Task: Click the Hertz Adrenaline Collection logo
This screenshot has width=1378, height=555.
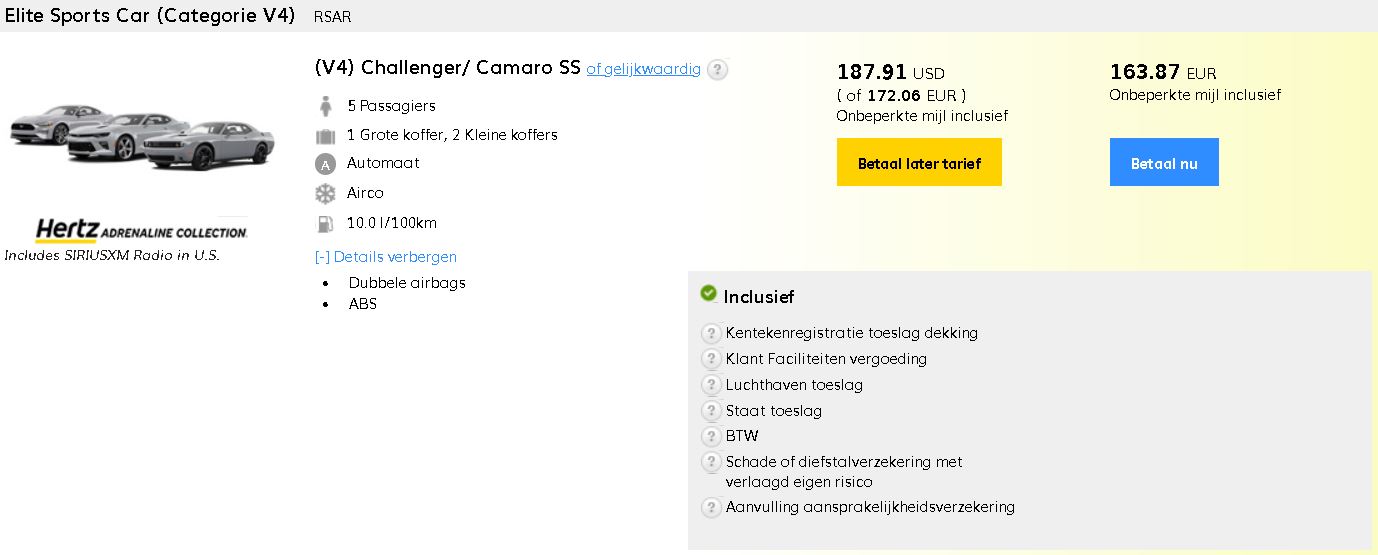Action: [x=141, y=230]
